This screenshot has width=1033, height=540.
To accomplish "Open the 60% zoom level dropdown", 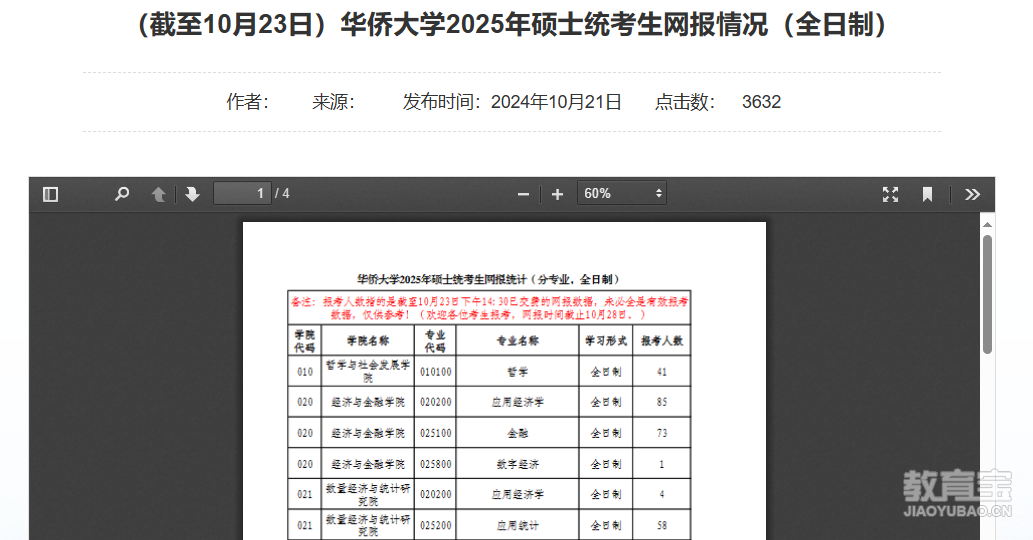I will coord(622,194).
